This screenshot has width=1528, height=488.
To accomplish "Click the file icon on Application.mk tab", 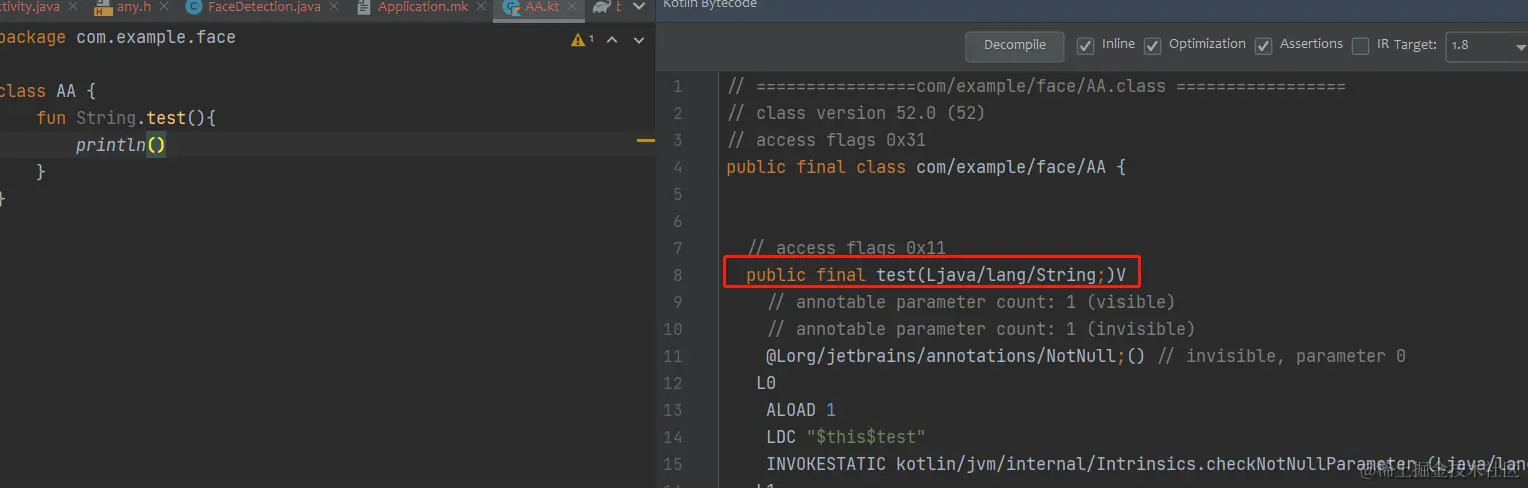I will [364, 7].
